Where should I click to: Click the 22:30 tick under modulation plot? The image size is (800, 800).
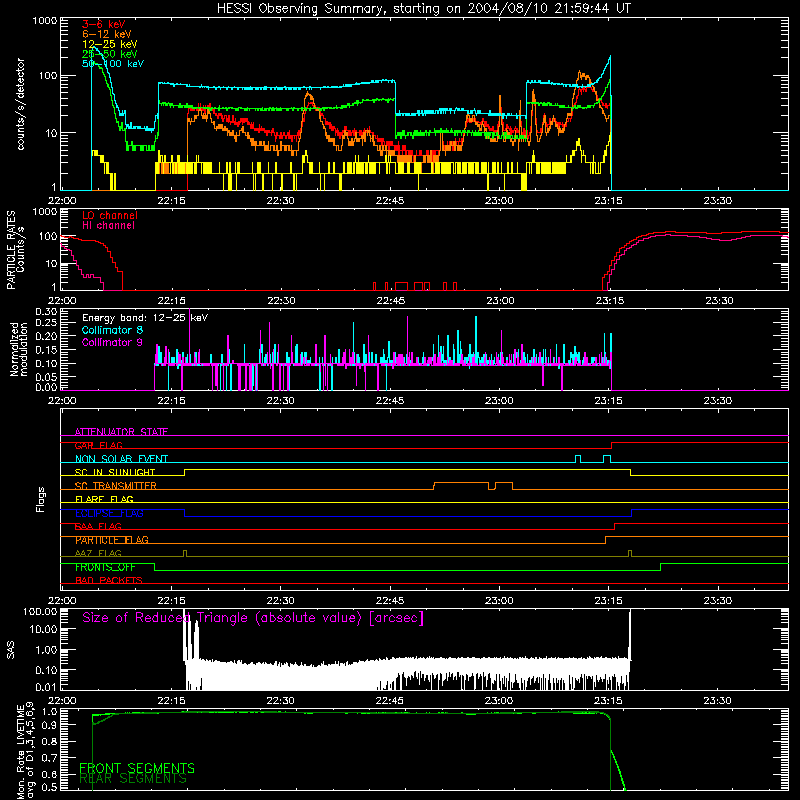(281, 401)
